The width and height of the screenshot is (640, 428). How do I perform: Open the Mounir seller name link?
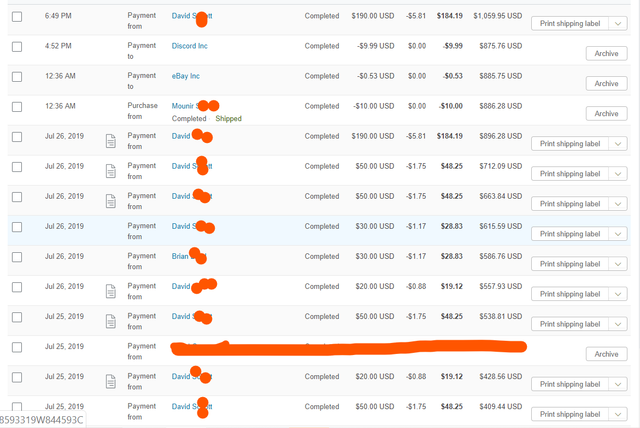pyautogui.click(x=183, y=106)
